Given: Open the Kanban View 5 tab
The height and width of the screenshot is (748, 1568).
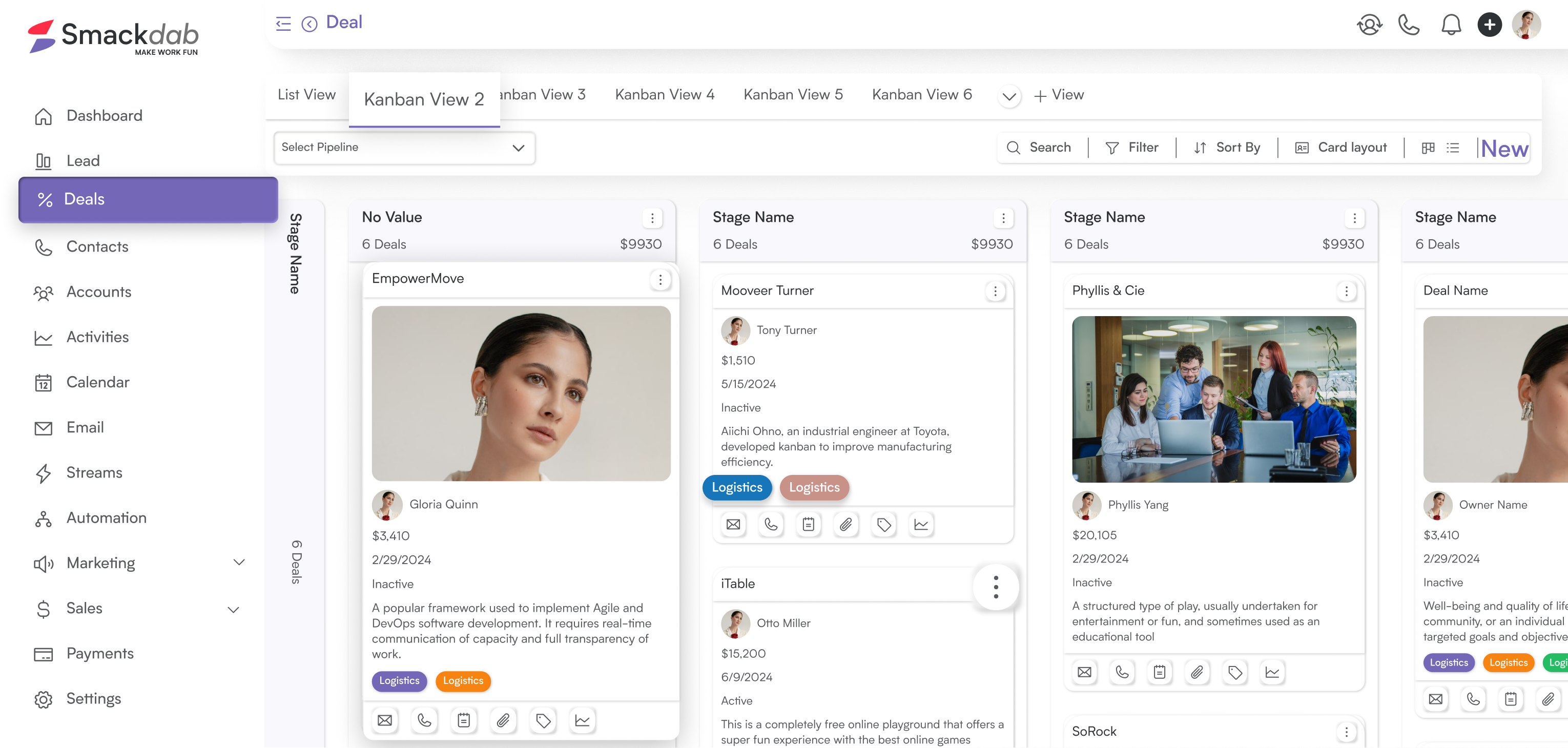Looking at the screenshot, I should click(x=794, y=94).
